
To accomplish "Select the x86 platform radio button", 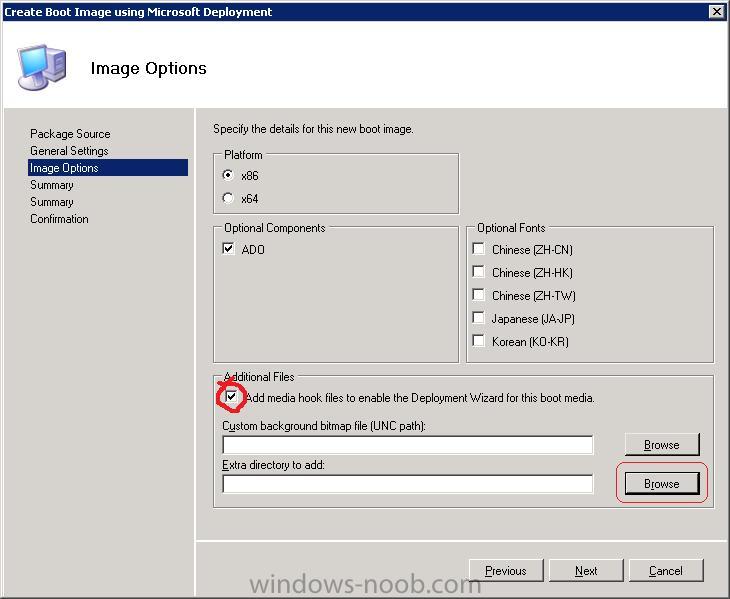I will pyautogui.click(x=228, y=175).
